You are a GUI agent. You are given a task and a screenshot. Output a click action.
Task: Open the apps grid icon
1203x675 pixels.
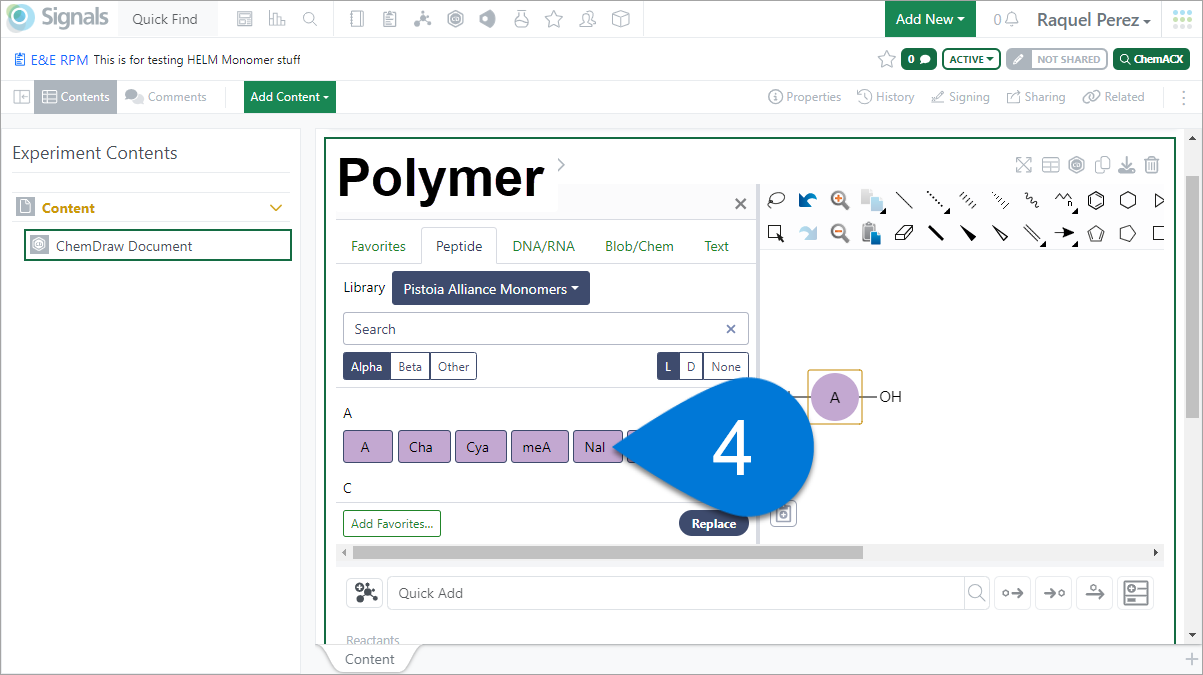coord(1181,19)
